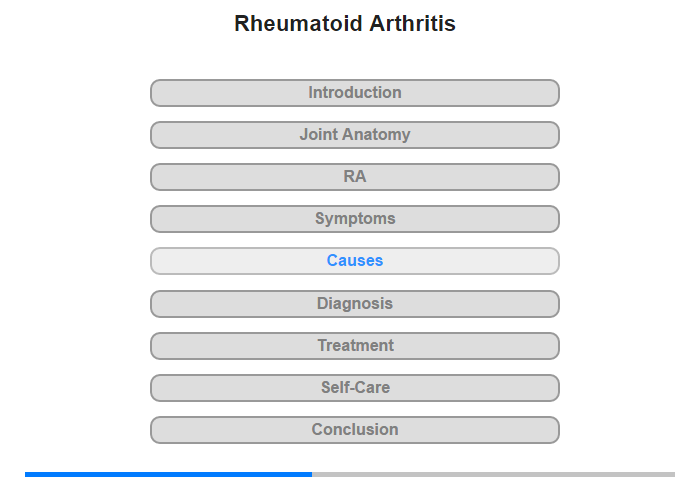Go to the Conclusion section
This screenshot has width=700, height=480.
355,430
